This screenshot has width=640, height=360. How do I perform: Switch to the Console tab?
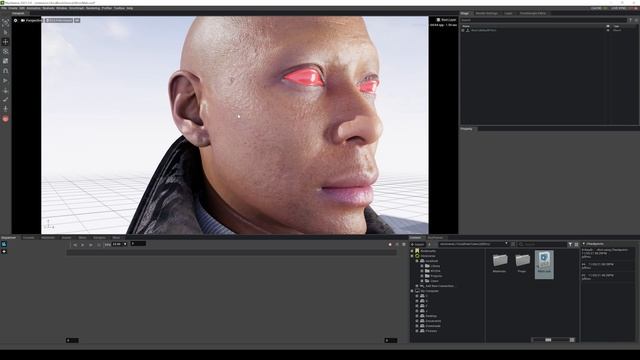tap(28, 238)
